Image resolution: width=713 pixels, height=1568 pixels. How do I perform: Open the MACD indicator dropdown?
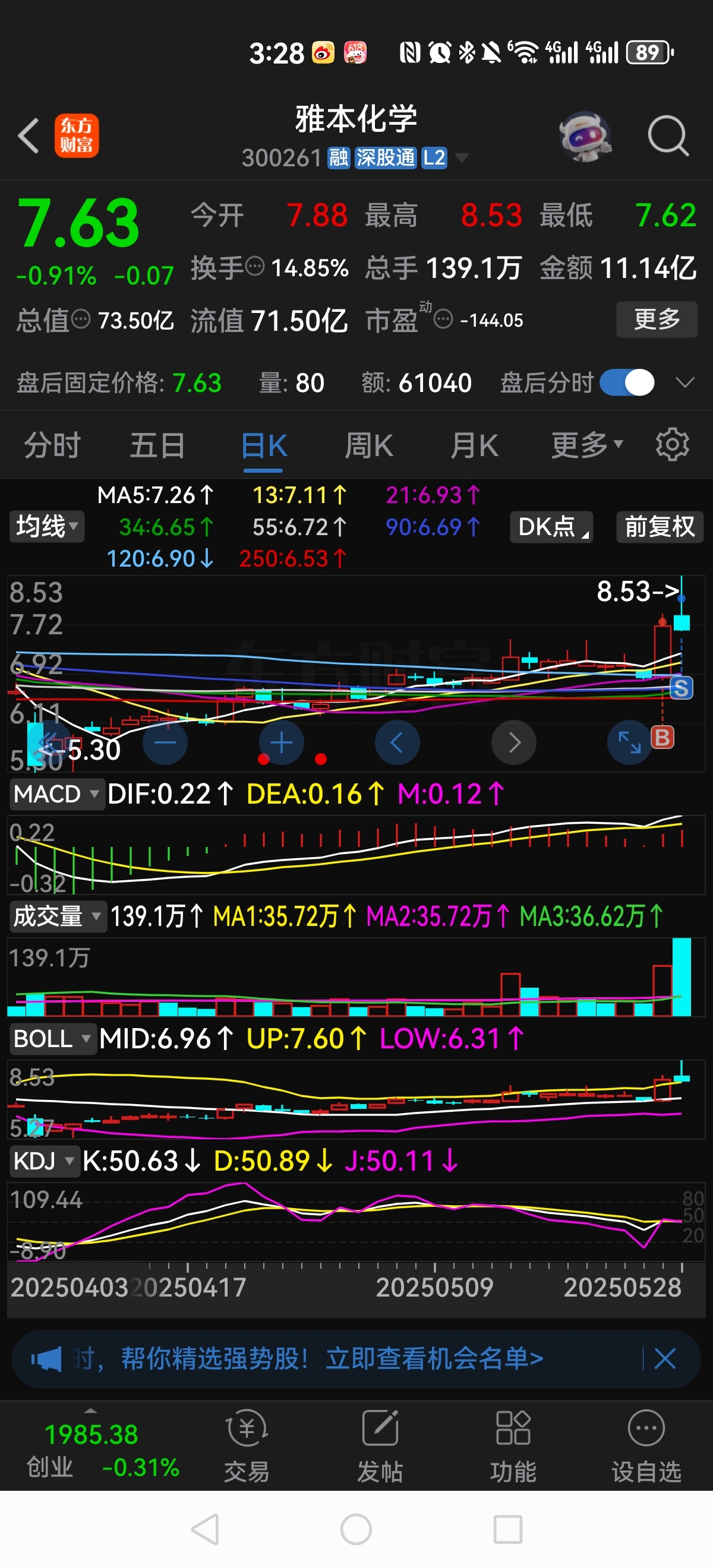point(56,794)
